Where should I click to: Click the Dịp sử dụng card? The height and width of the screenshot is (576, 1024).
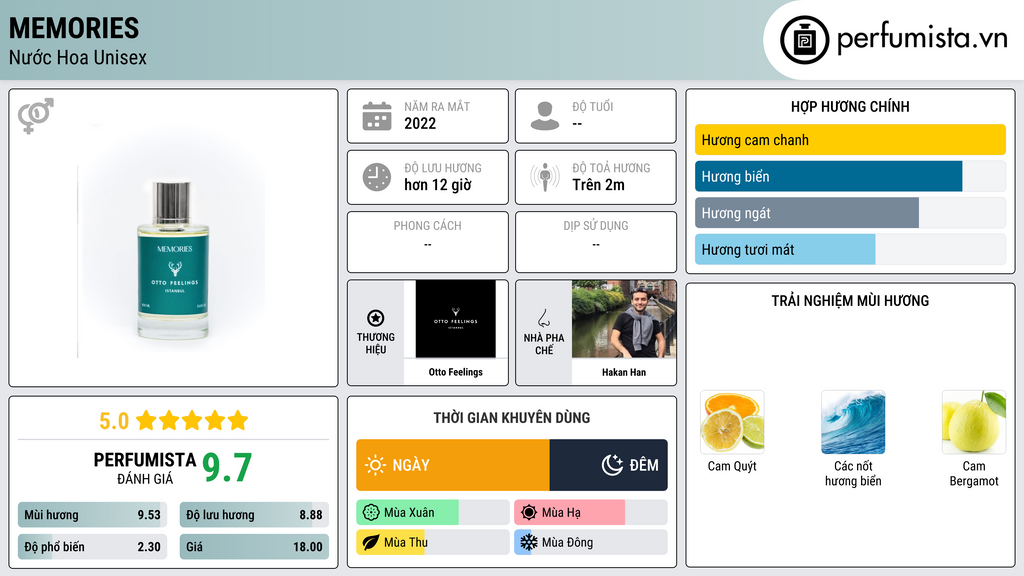pos(596,242)
